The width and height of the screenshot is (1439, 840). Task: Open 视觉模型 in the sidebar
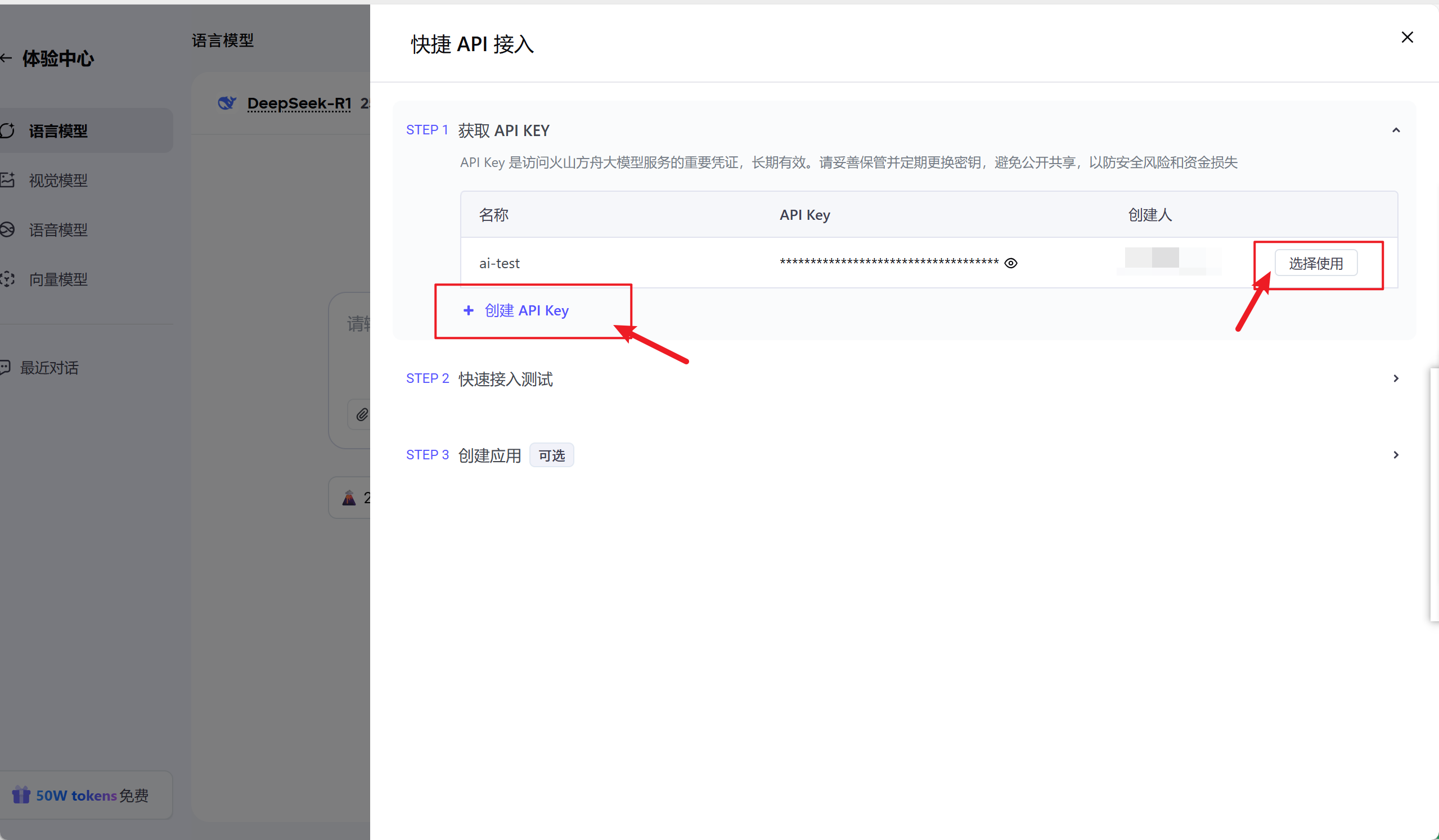click(x=59, y=180)
